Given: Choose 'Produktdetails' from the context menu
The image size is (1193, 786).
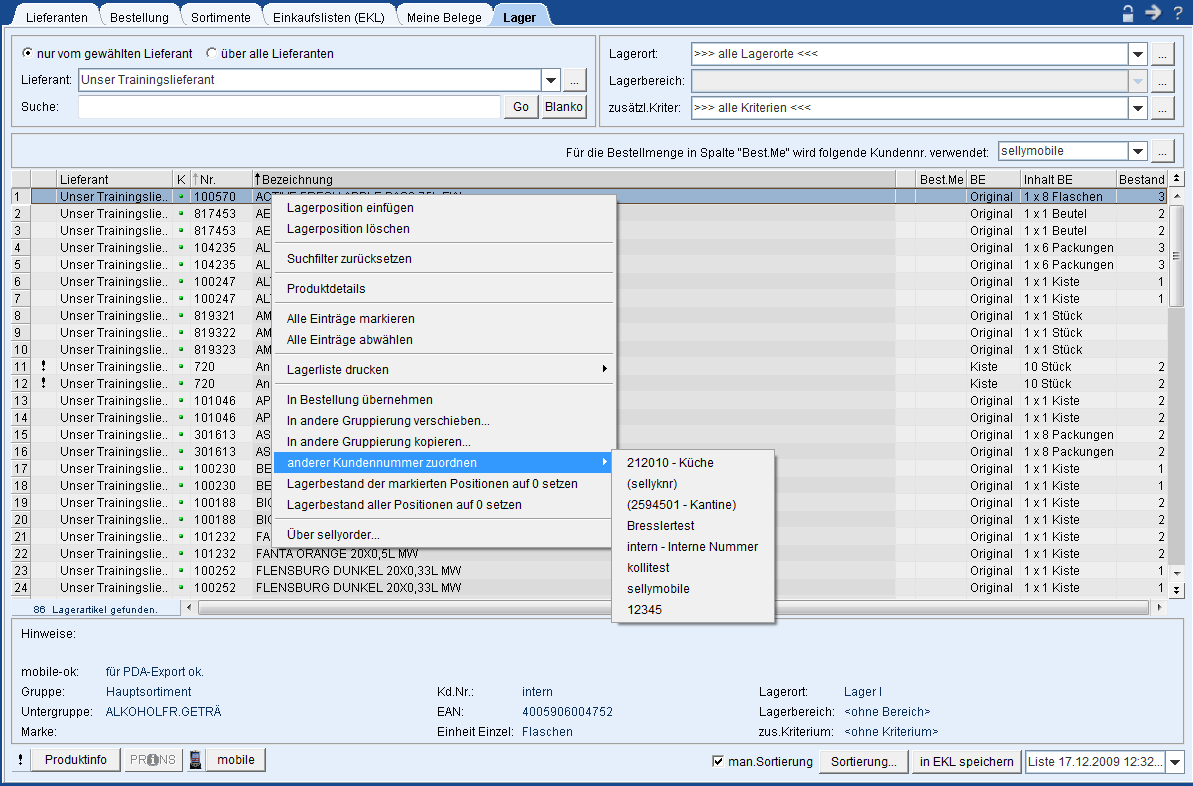Looking at the screenshot, I should [x=326, y=289].
